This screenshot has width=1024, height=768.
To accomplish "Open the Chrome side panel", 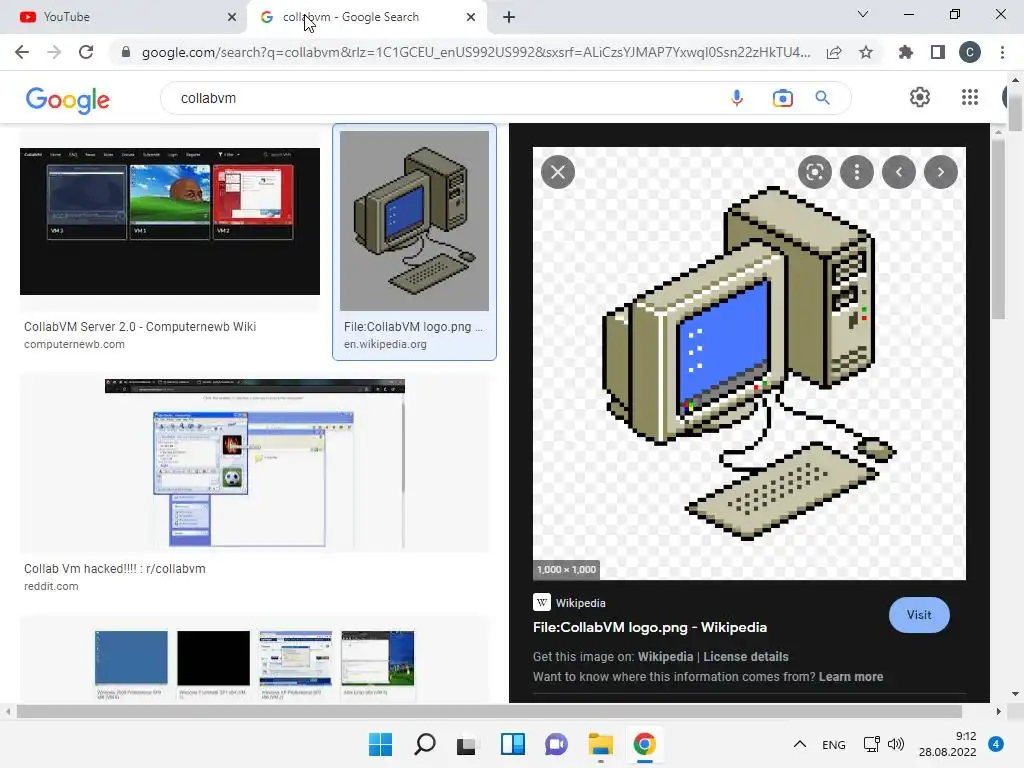I will pyautogui.click(x=938, y=52).
